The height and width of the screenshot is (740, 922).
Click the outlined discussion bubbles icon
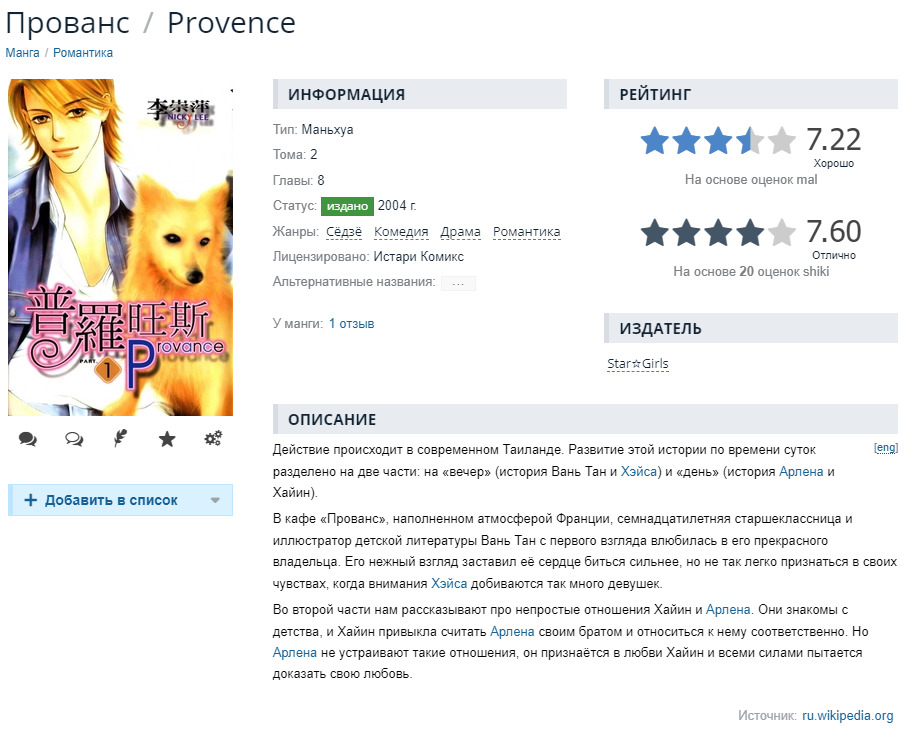click(74, 439)
